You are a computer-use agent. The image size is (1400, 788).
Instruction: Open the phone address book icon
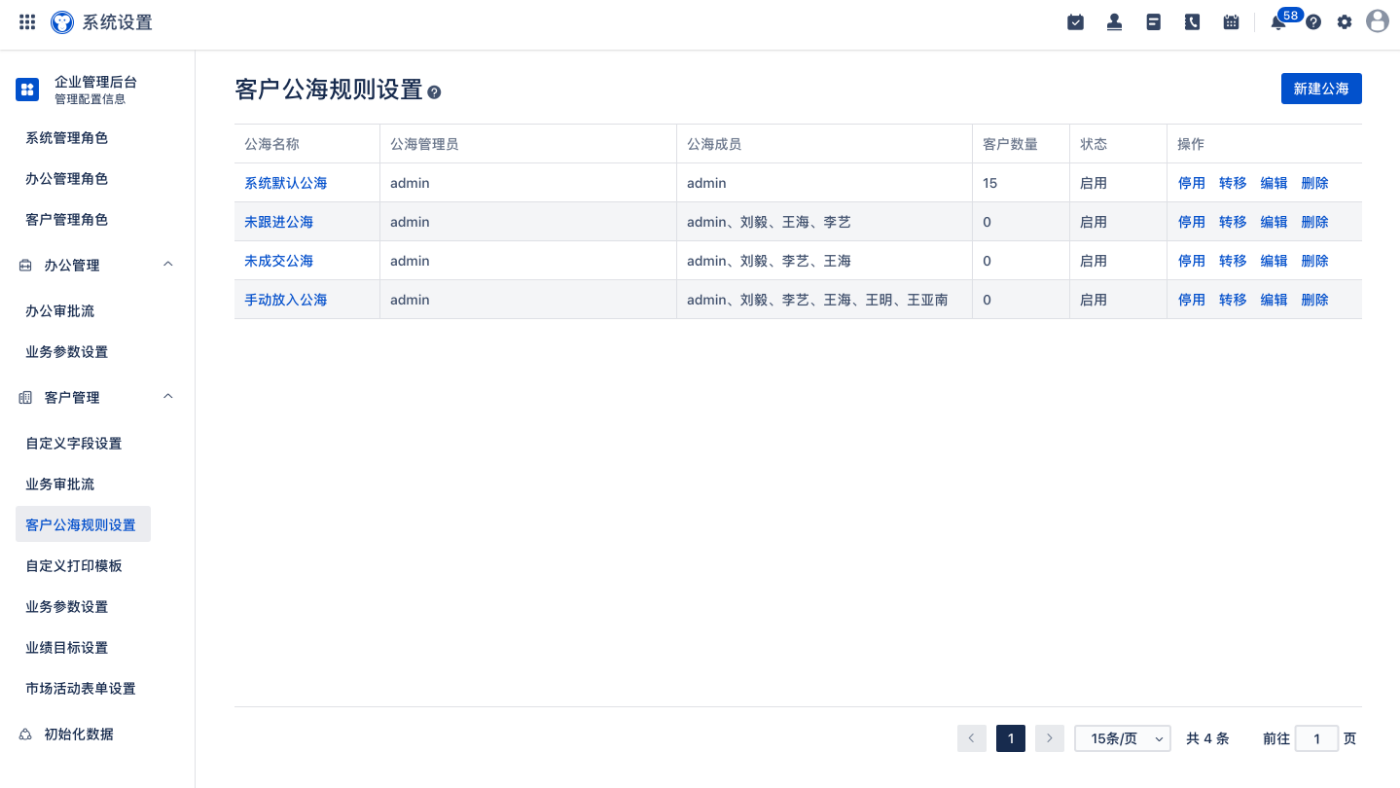(1192, 22)
